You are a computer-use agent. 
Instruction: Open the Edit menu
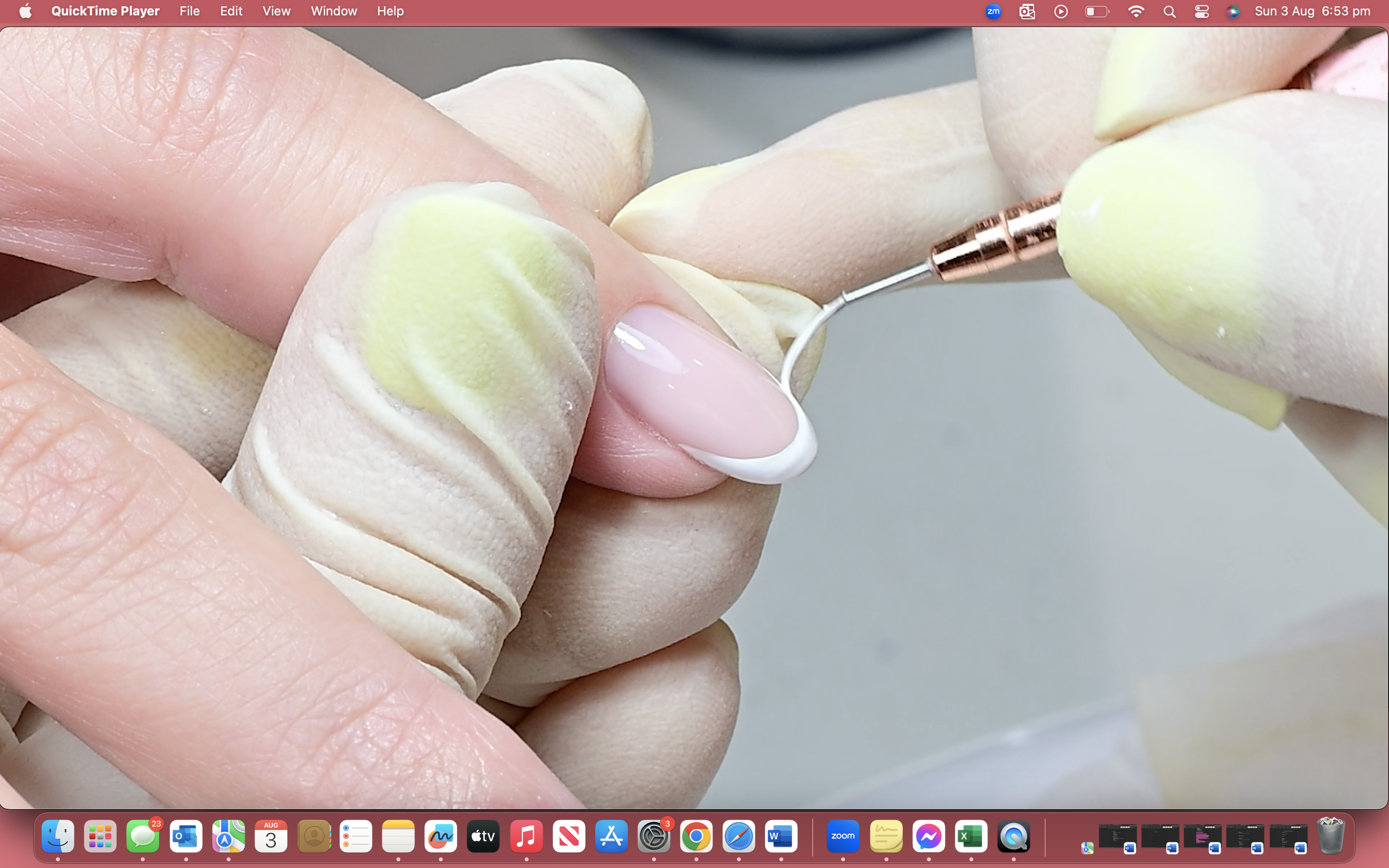pyautogui.click(x=231, y=11)
